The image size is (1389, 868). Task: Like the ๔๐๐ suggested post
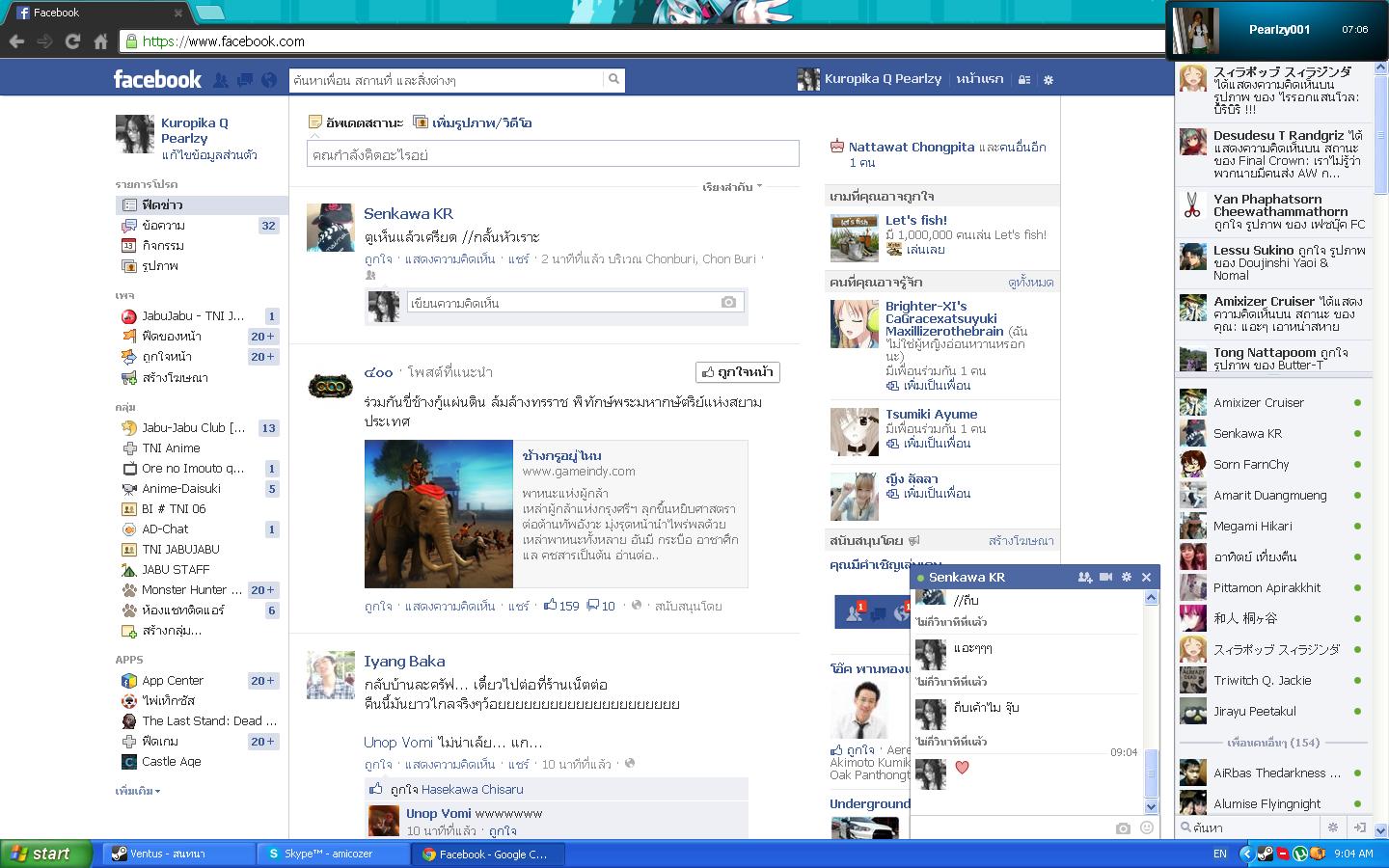(378, 607)
